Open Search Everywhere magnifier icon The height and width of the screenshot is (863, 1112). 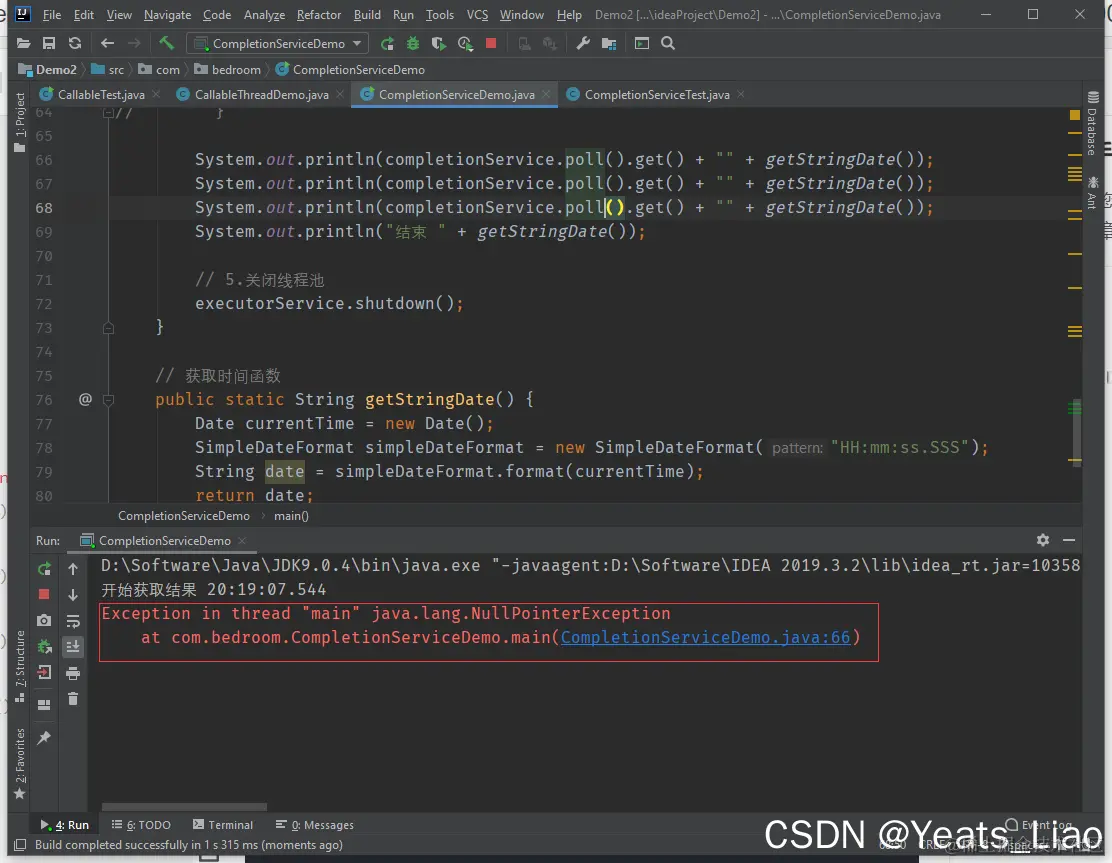(x=667, y=43)
